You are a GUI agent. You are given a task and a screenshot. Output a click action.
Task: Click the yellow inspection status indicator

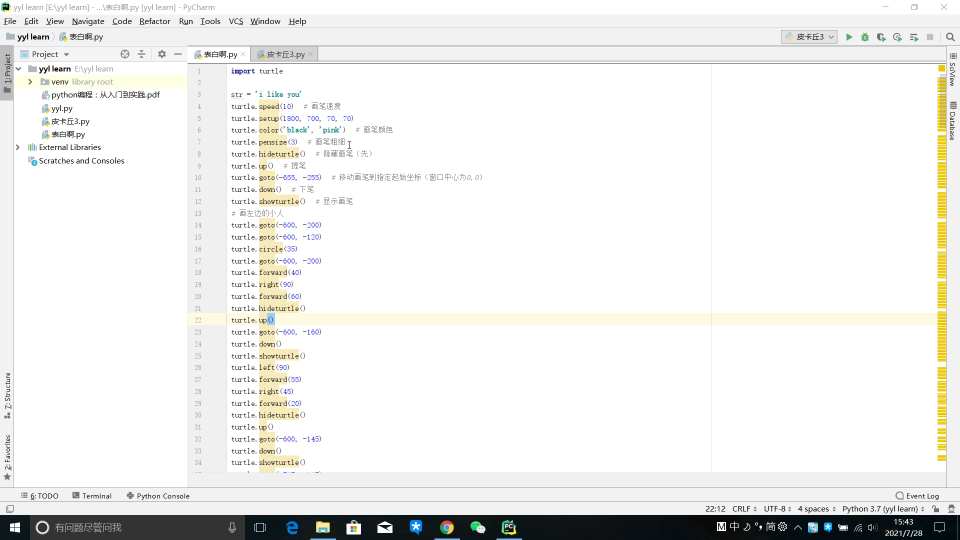pyautogui.click(x=942, y=69)
